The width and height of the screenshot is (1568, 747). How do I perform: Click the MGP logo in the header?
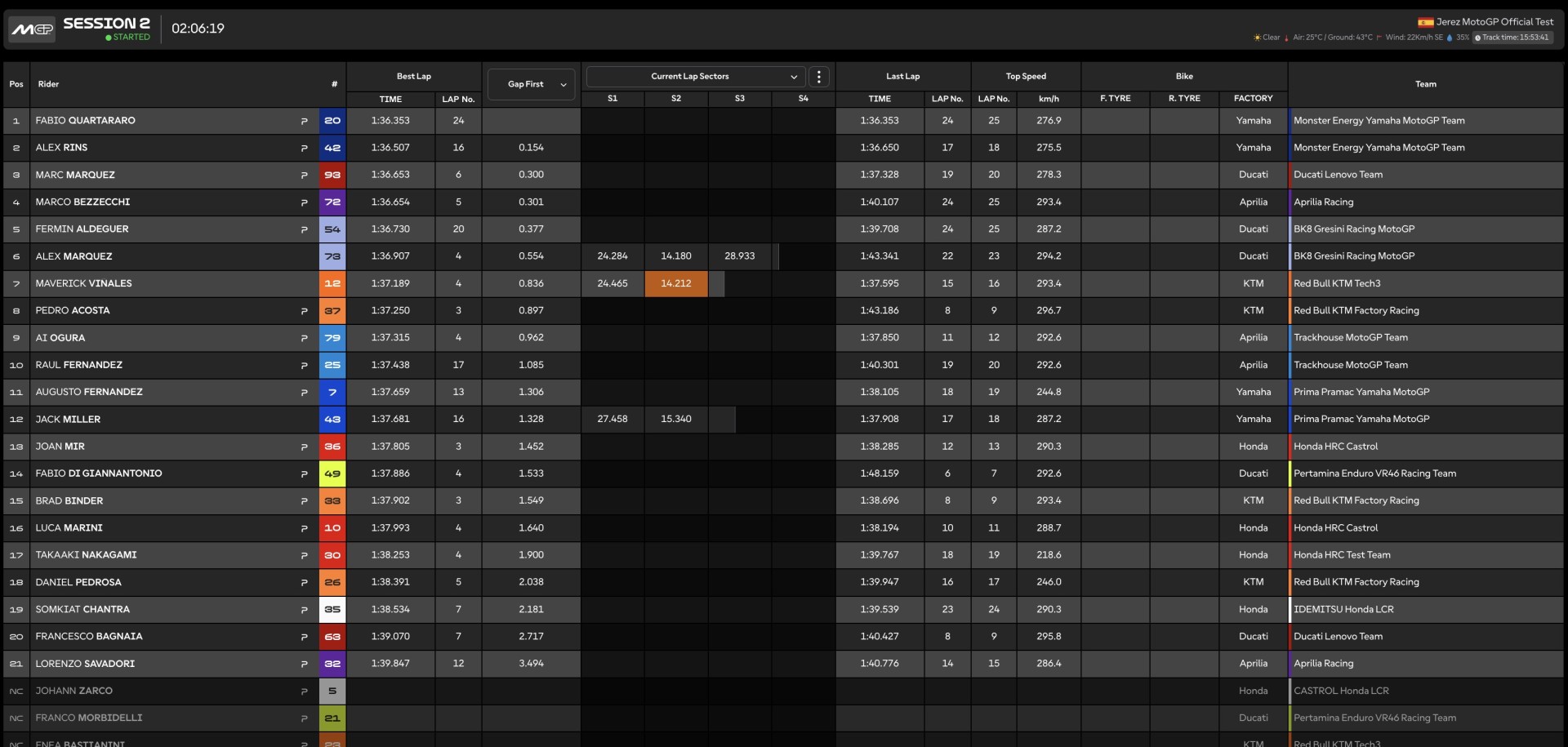click(32, 29)
